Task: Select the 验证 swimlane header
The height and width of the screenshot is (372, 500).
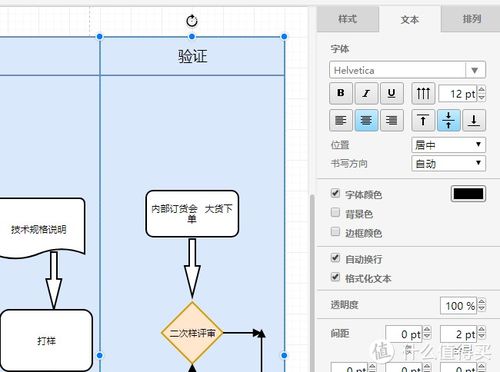Action: 192,56
